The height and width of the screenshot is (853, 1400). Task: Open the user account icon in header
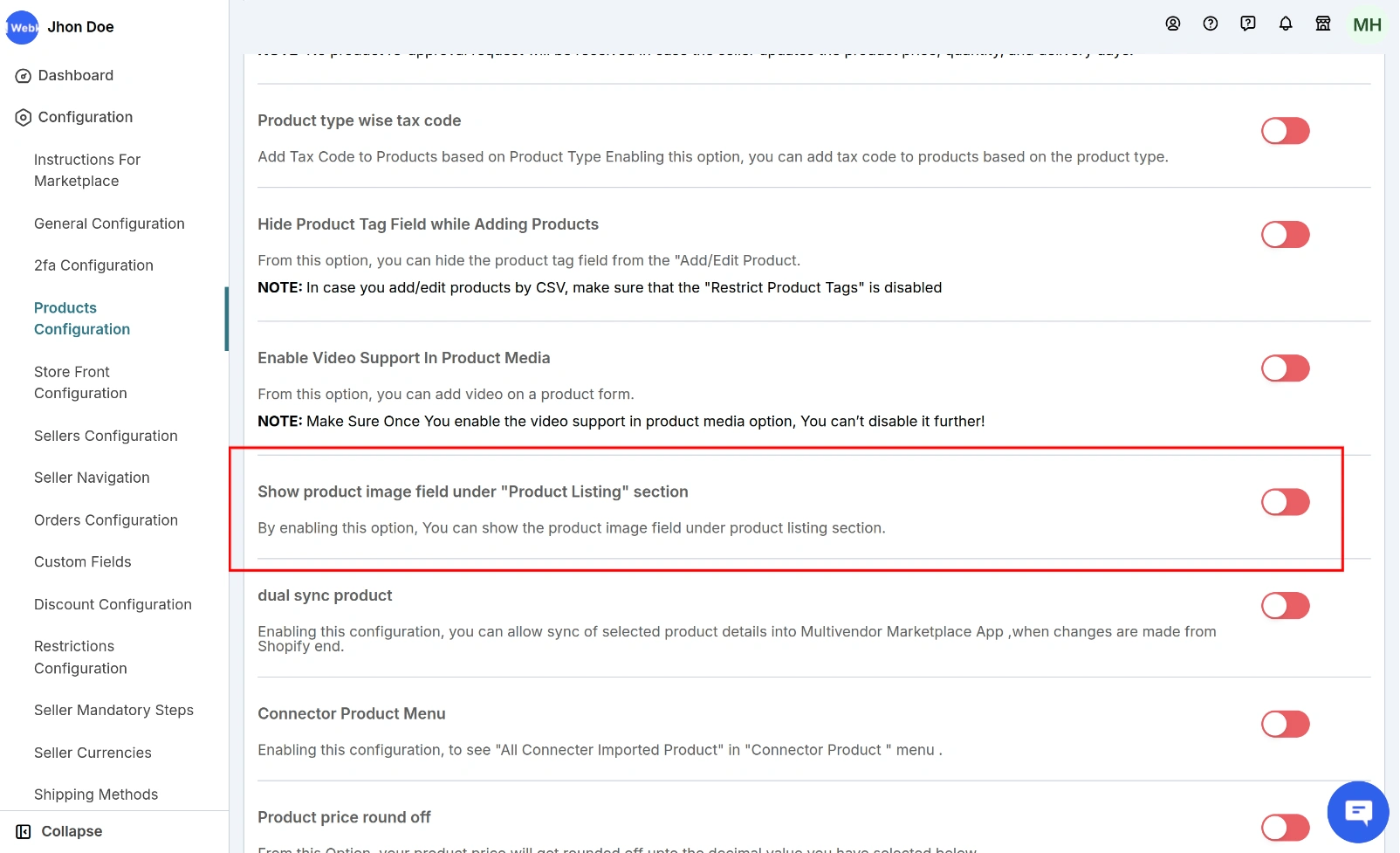pos(1173,24)
